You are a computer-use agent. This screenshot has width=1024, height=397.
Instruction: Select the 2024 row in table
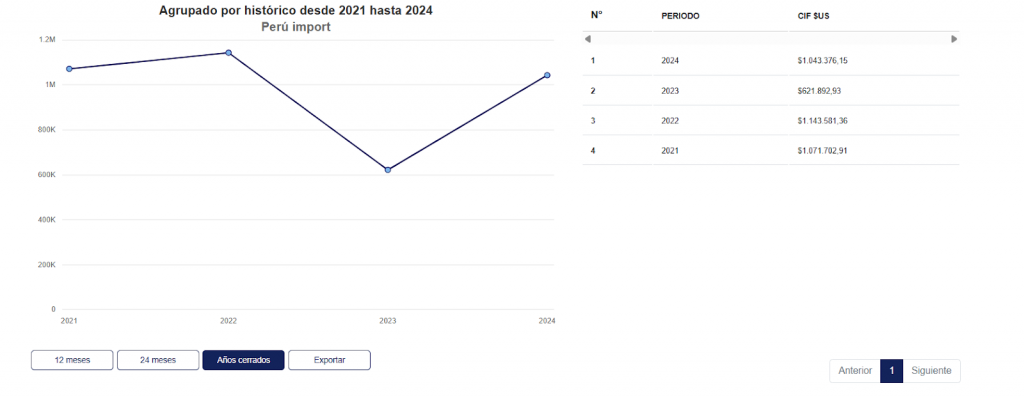771,61
